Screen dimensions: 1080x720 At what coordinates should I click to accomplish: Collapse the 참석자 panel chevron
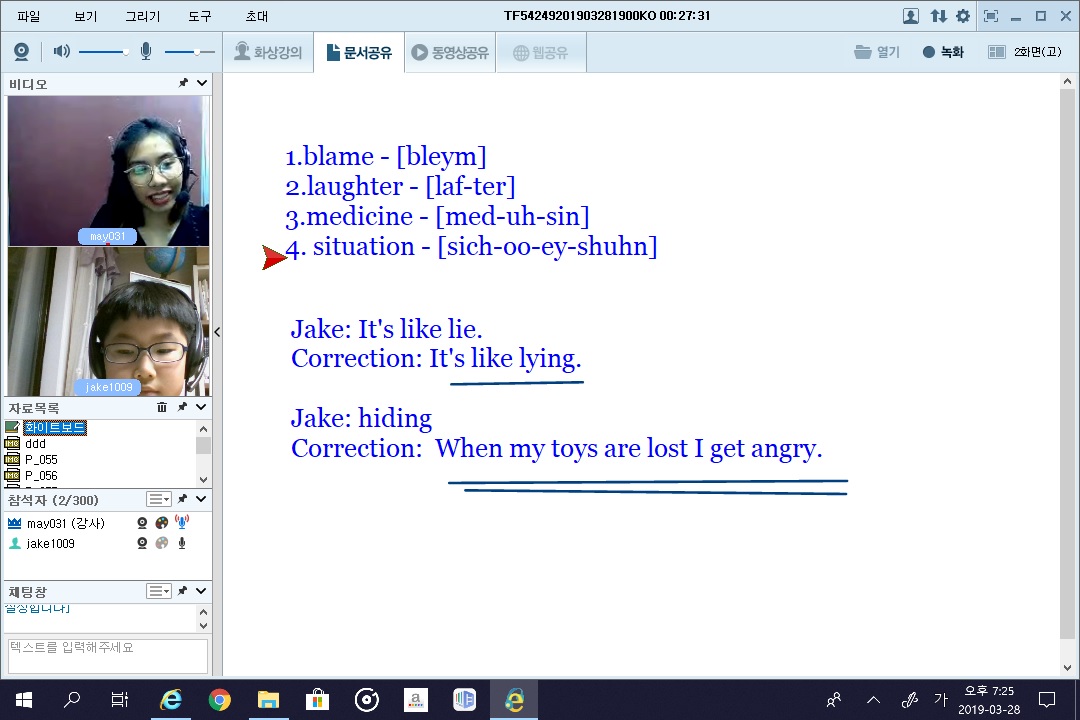coord(201,499)
